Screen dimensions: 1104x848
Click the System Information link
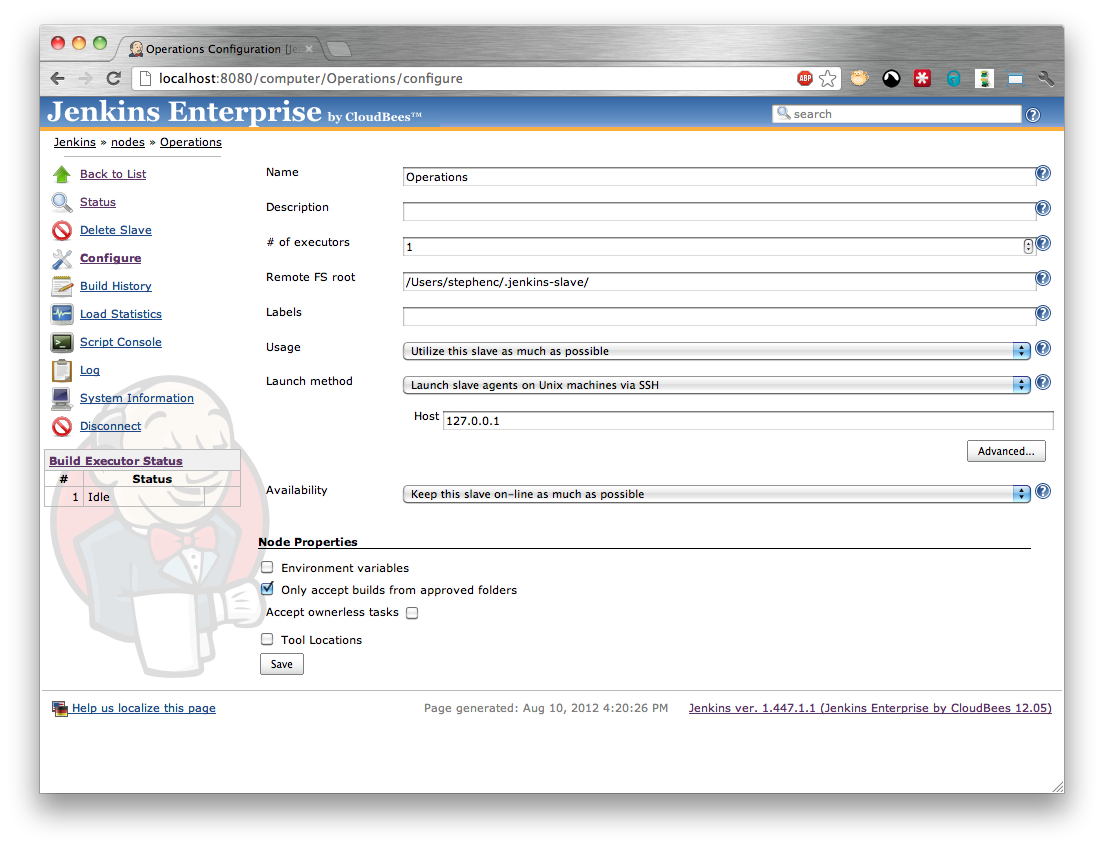pos(137,399)
